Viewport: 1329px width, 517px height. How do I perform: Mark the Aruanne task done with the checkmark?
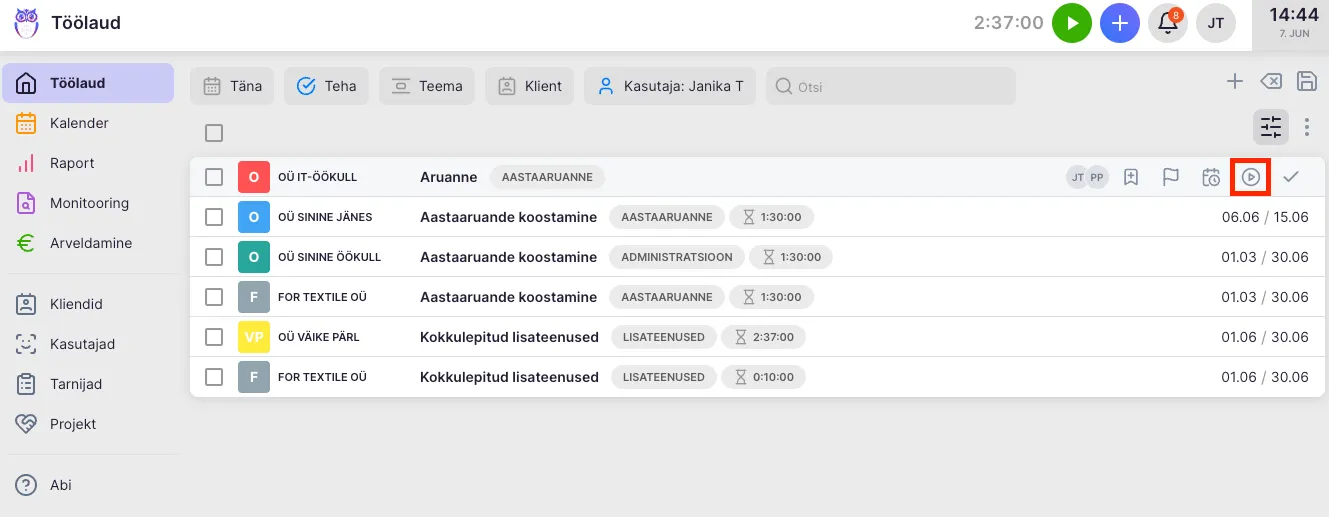click(x=1291, y=177)
